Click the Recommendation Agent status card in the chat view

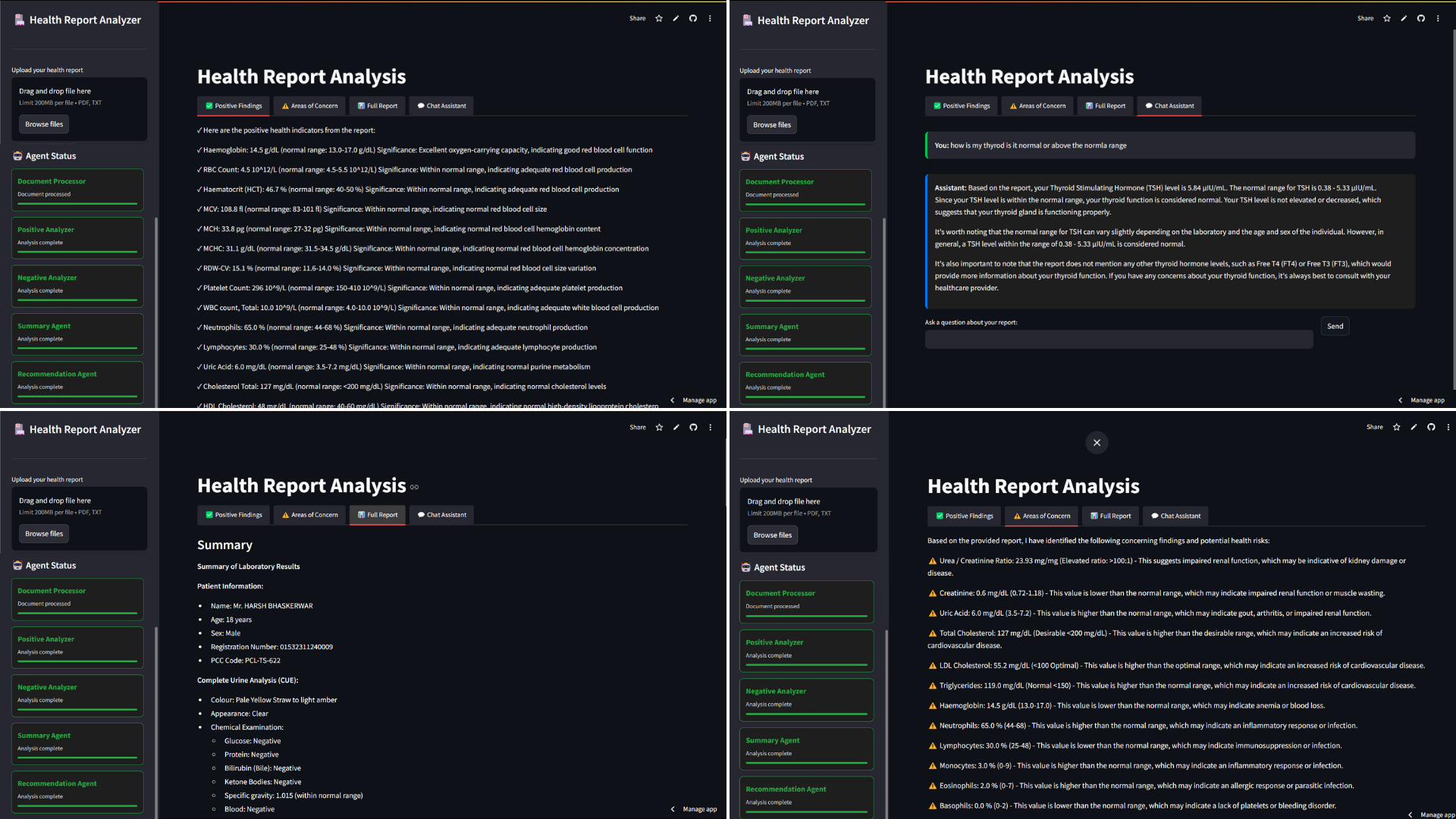coord(805,381)
